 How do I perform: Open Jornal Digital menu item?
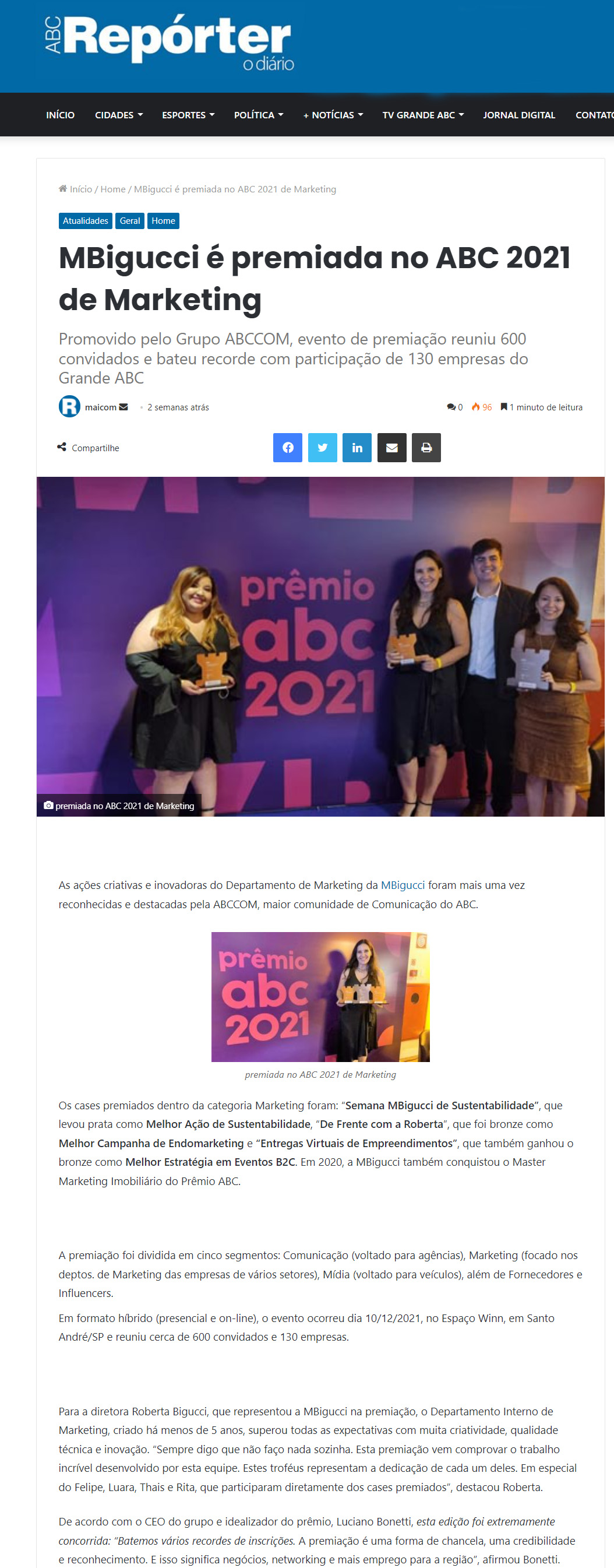pyautogui.click(x=519, y=114)
